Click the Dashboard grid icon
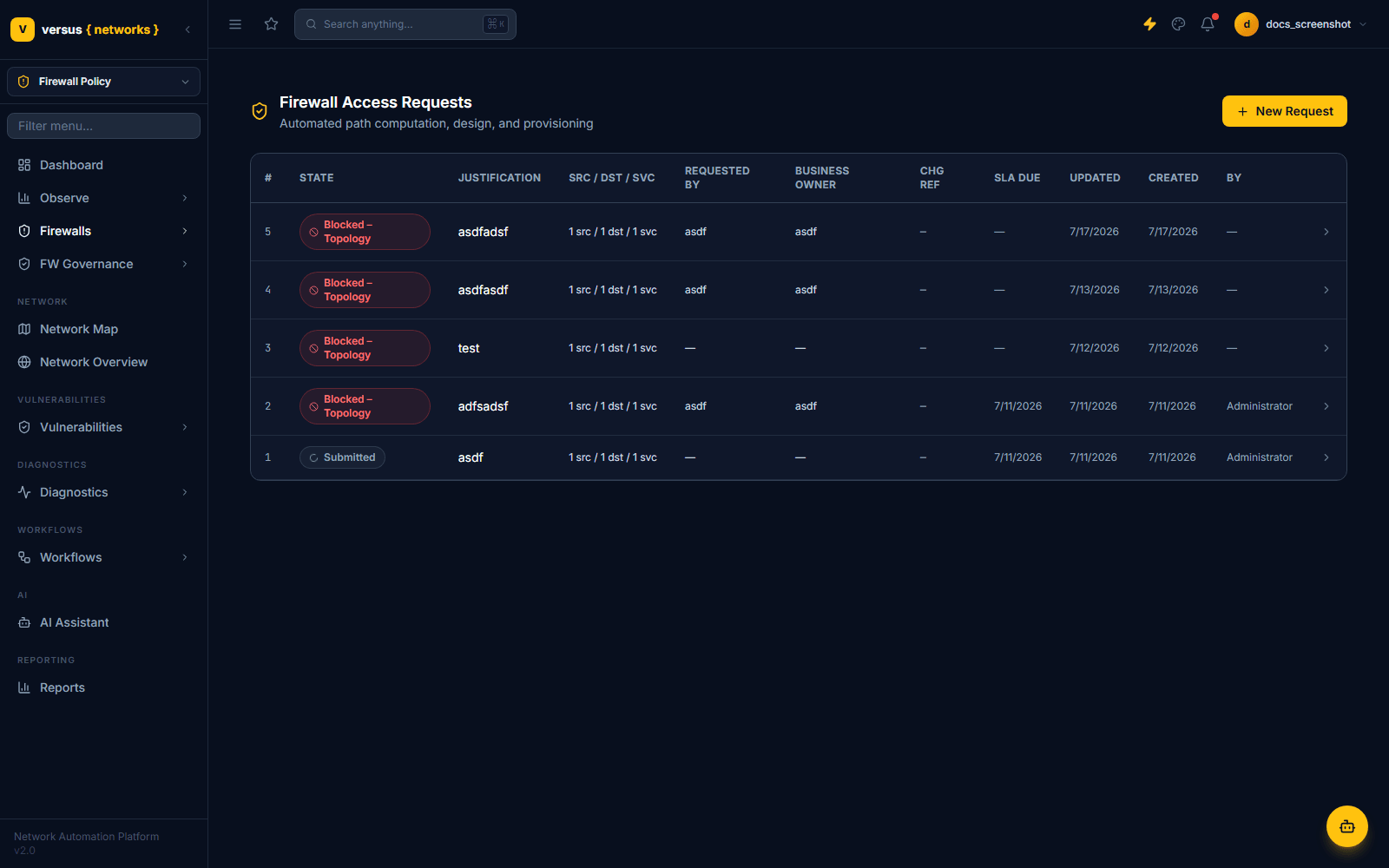1389x868 pixels. [24, 165]
